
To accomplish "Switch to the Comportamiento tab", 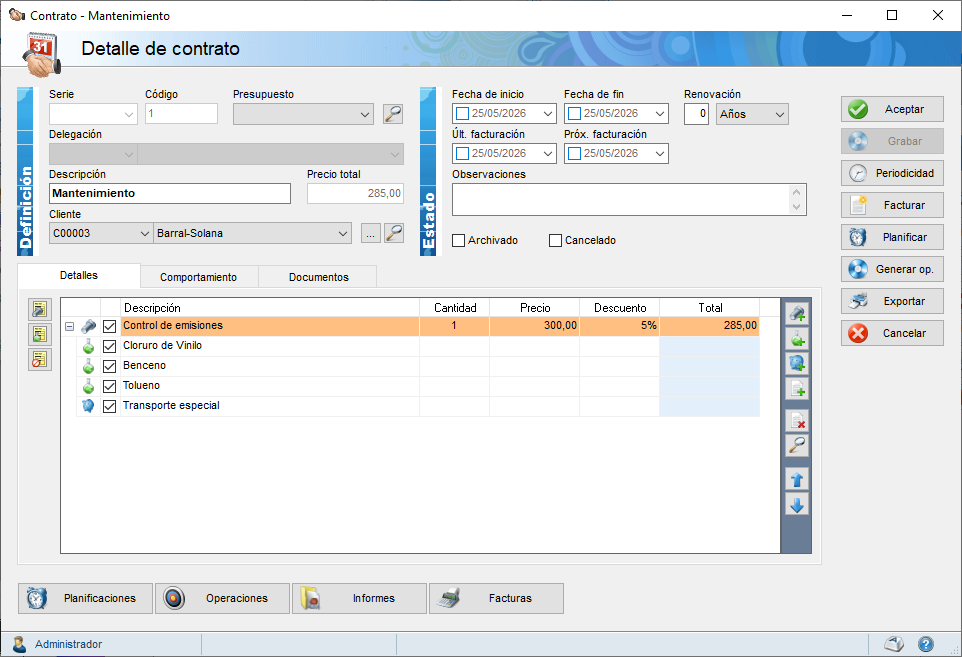I will tap(198, 277).
